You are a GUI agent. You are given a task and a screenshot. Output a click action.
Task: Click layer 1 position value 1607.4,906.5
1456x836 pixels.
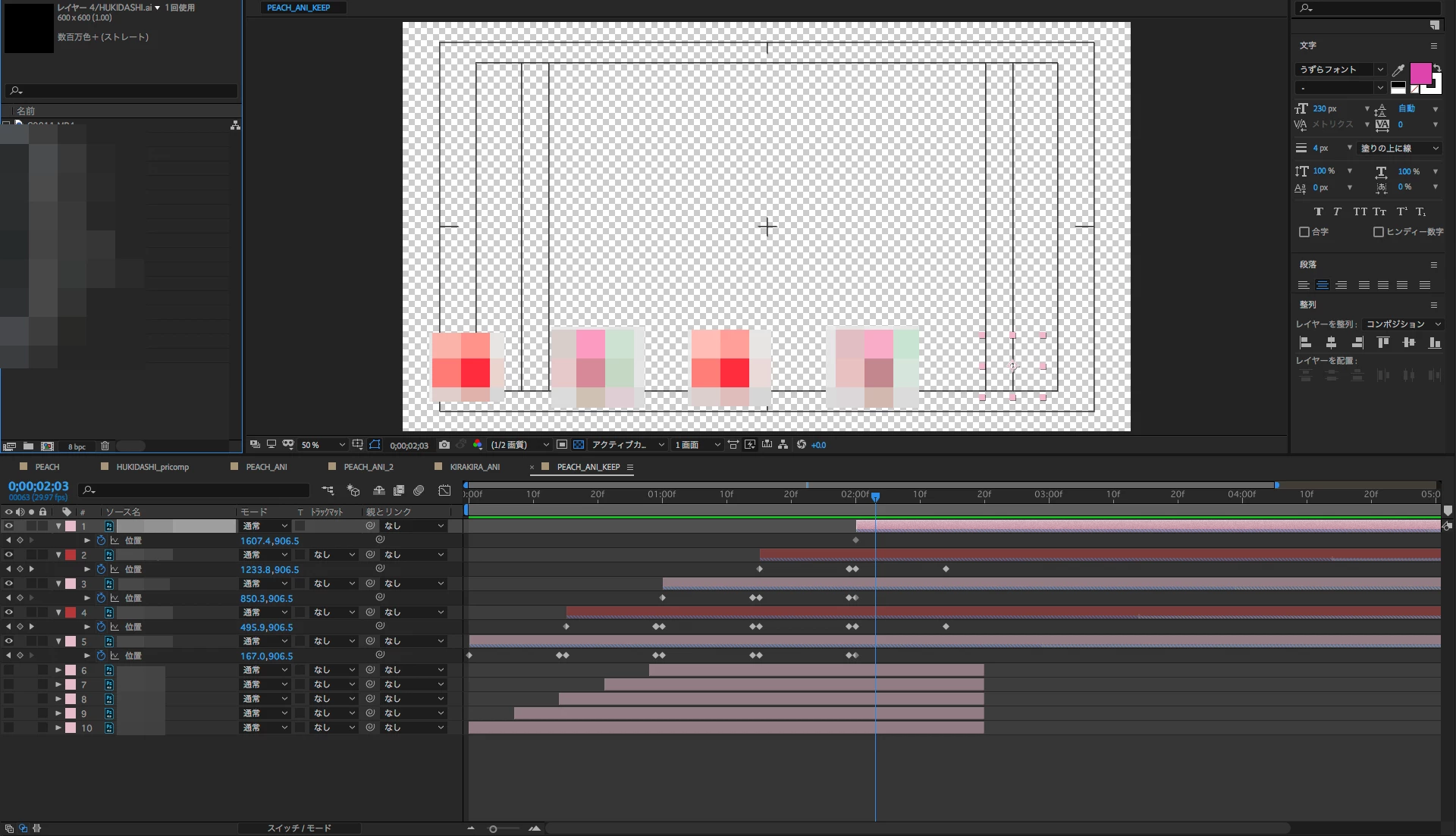point(269,541)
